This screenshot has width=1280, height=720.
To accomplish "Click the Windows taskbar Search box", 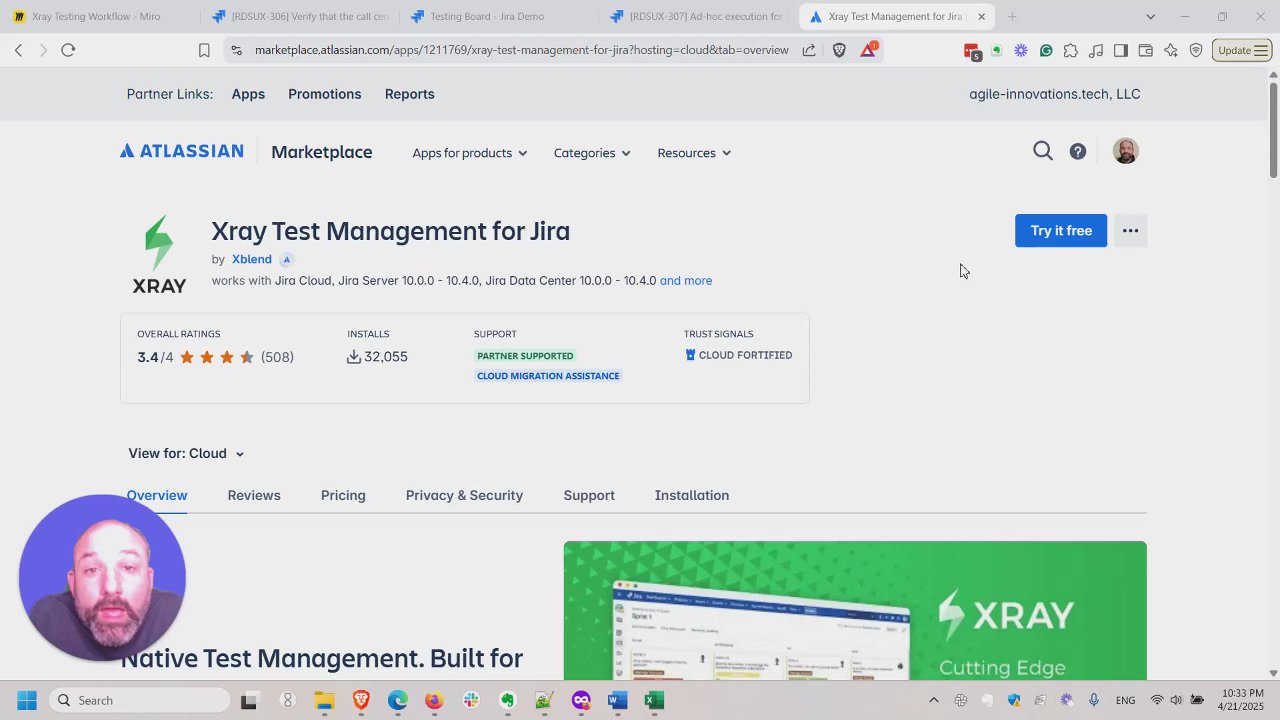I will coord(139,700).
